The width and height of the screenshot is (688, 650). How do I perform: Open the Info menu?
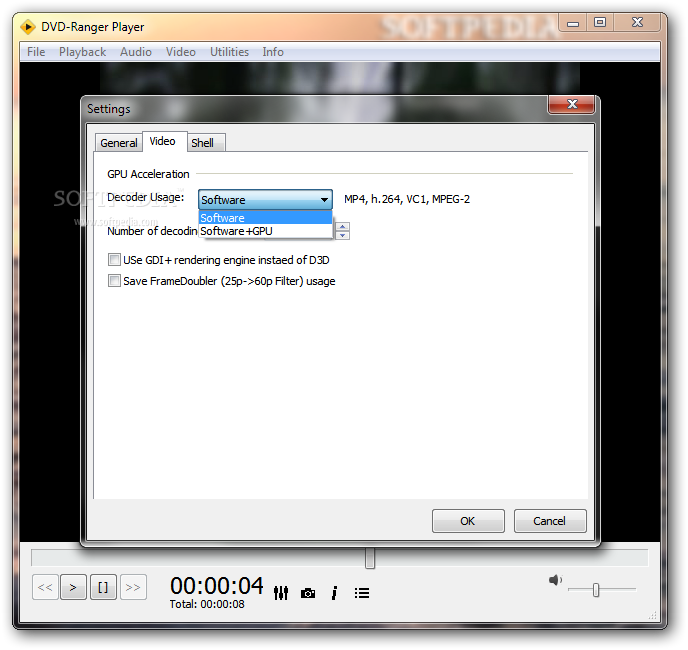click(x=273, y=52)
